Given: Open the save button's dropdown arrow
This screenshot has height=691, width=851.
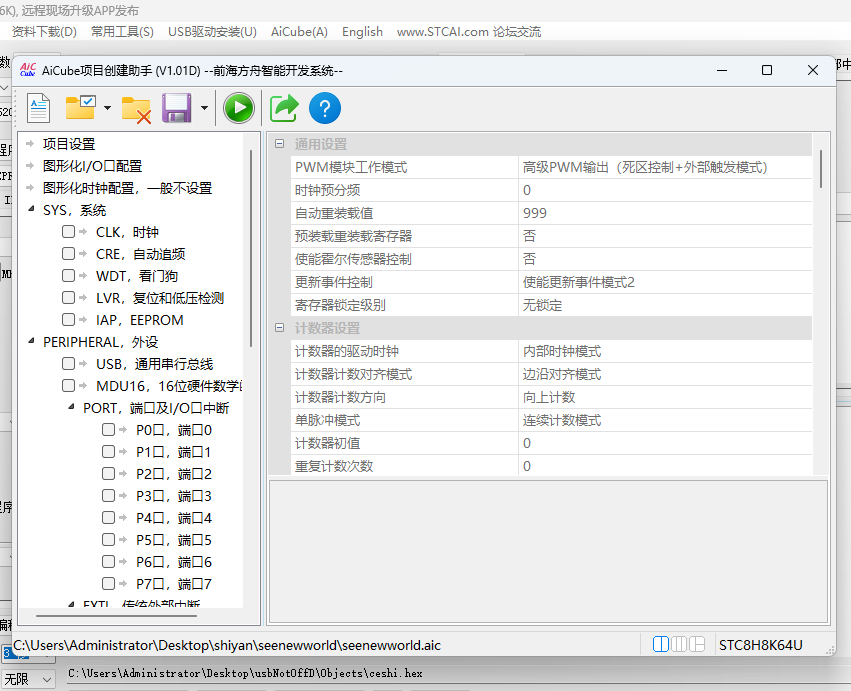Looking at the screenshot, I should 205,108.
